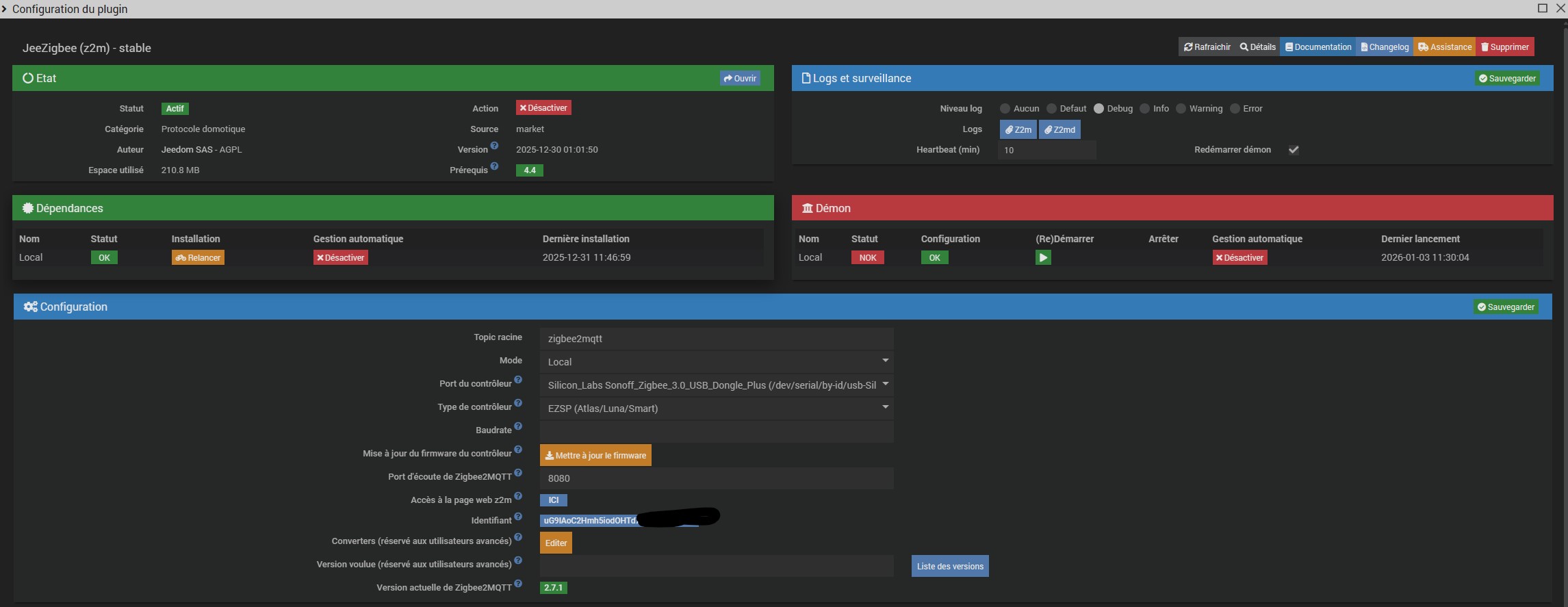Viewport: 1568px width, 607px height.
Task: Start the daemon with the green play icon
Action: point(1043,257)
